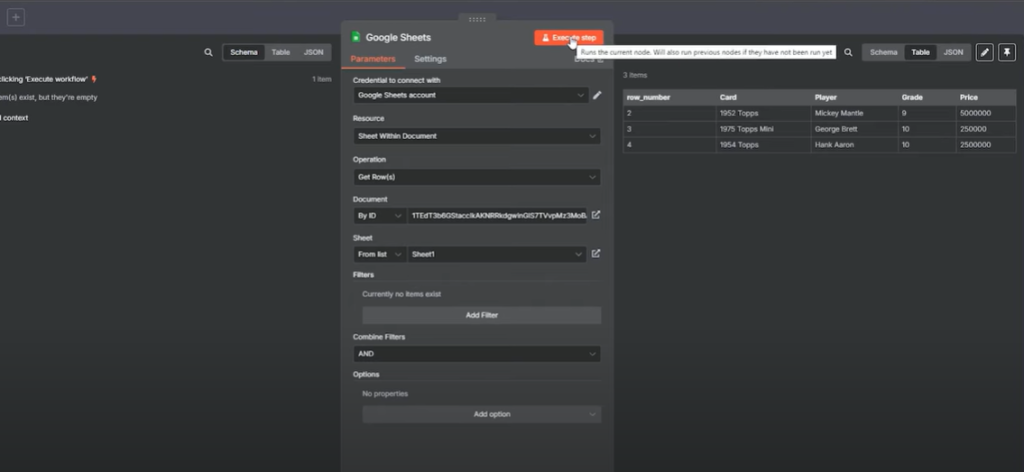
Task: Select the '1952 Topps' cell
Action: pos(763,114)
